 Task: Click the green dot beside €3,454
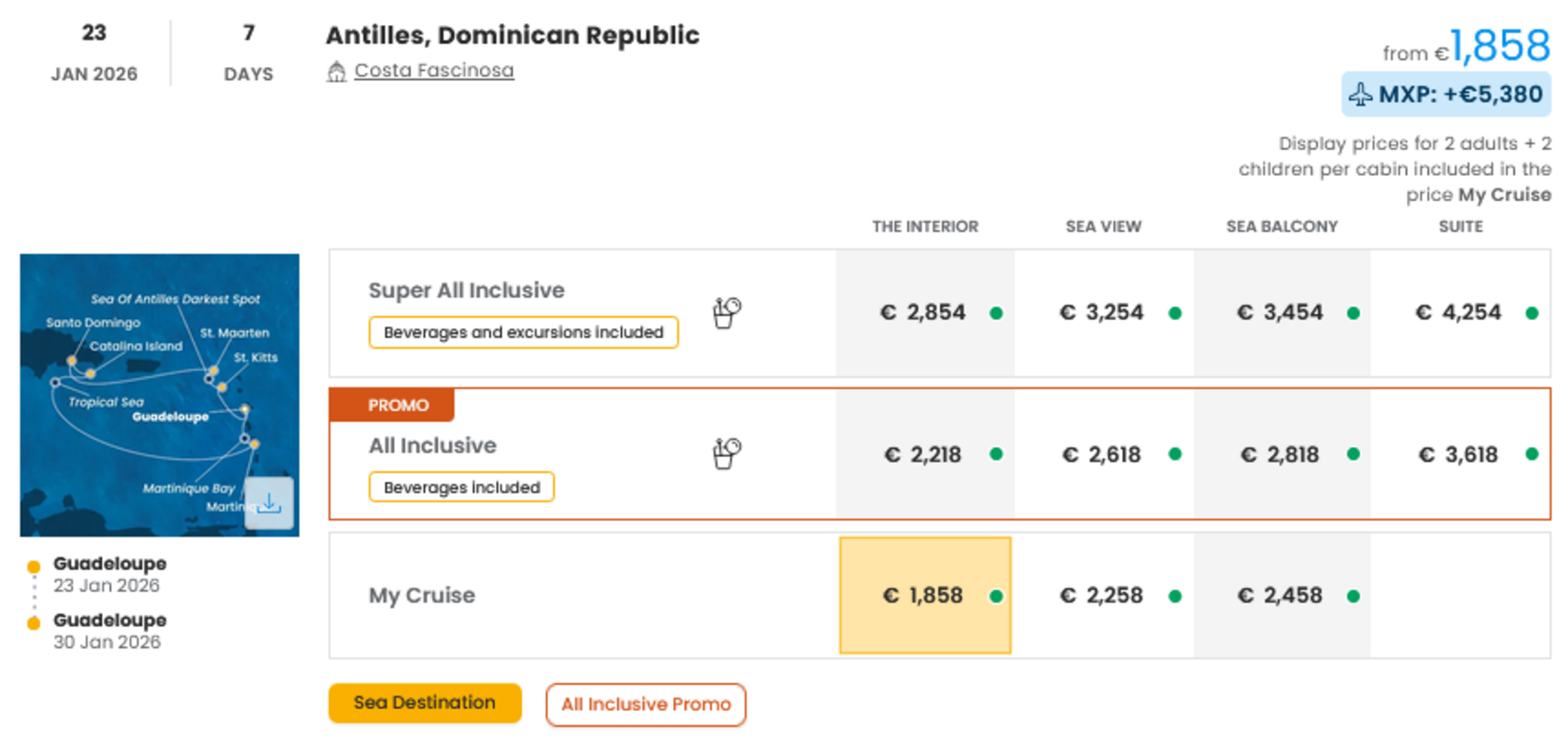coord(1353,314)
